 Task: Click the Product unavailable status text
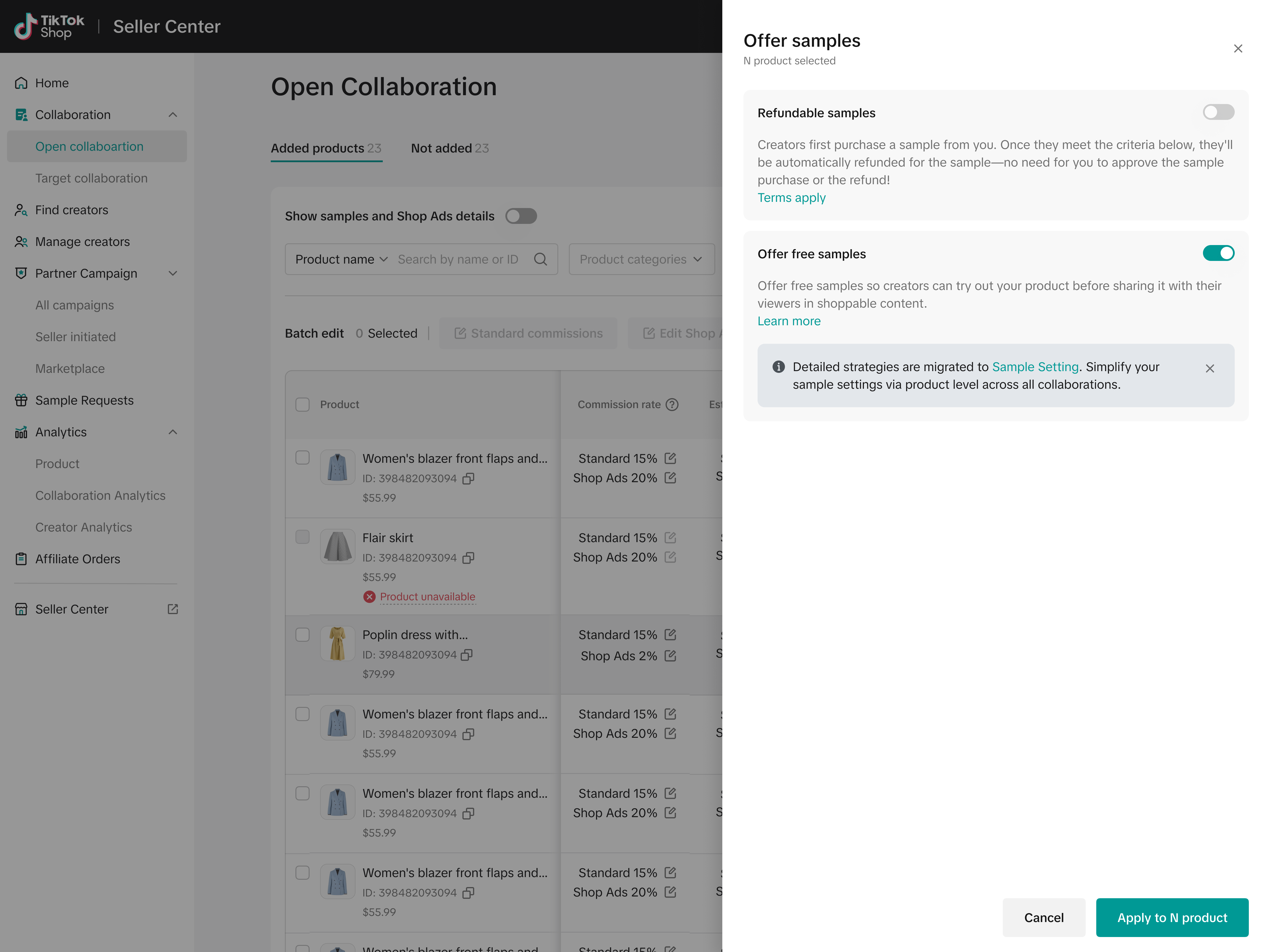[x=428, y=597]
